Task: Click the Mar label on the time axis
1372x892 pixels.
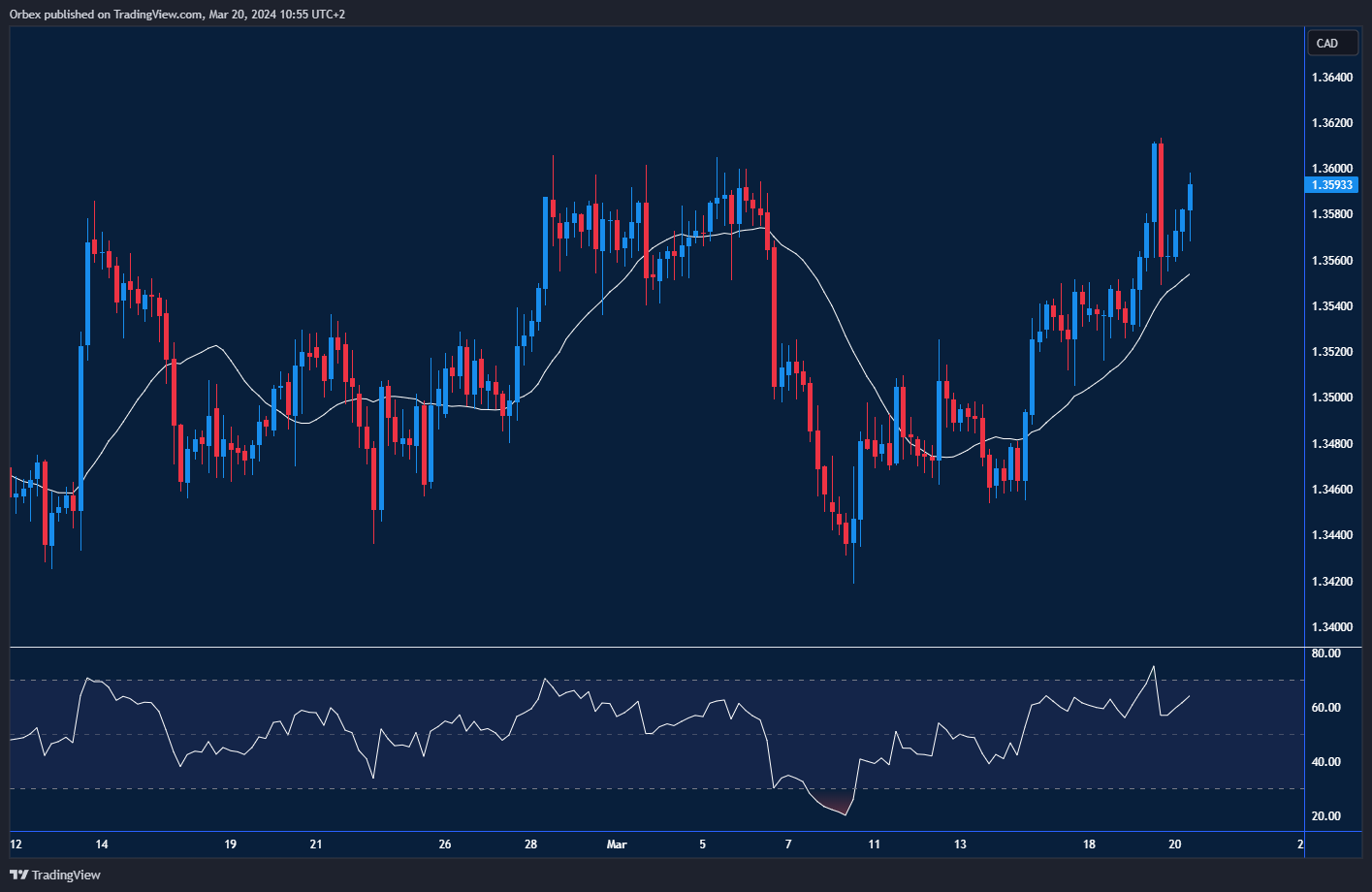Action: click(617, 844)
